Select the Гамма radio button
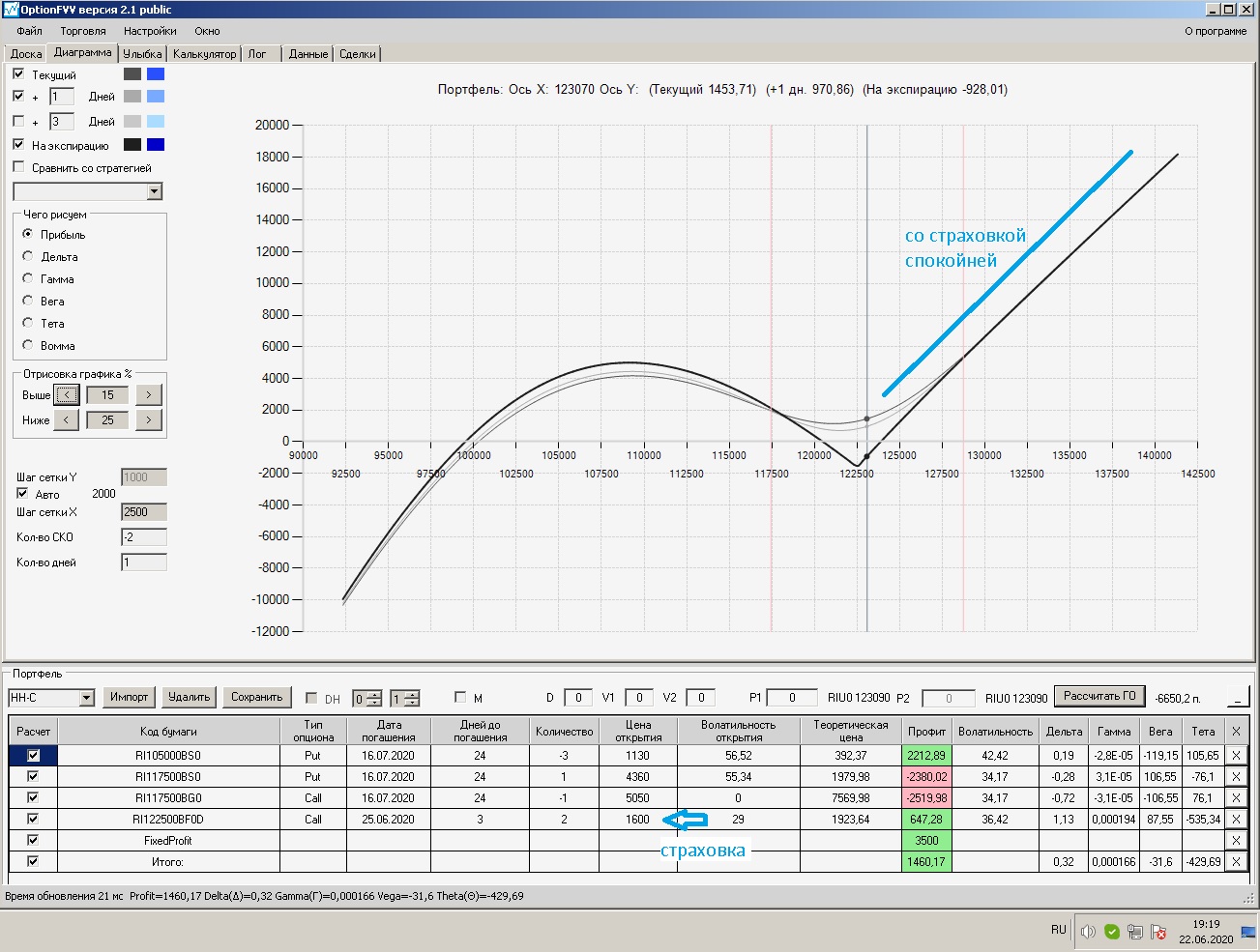This screenshot has height=952, width=1260. tap(28, 278)
